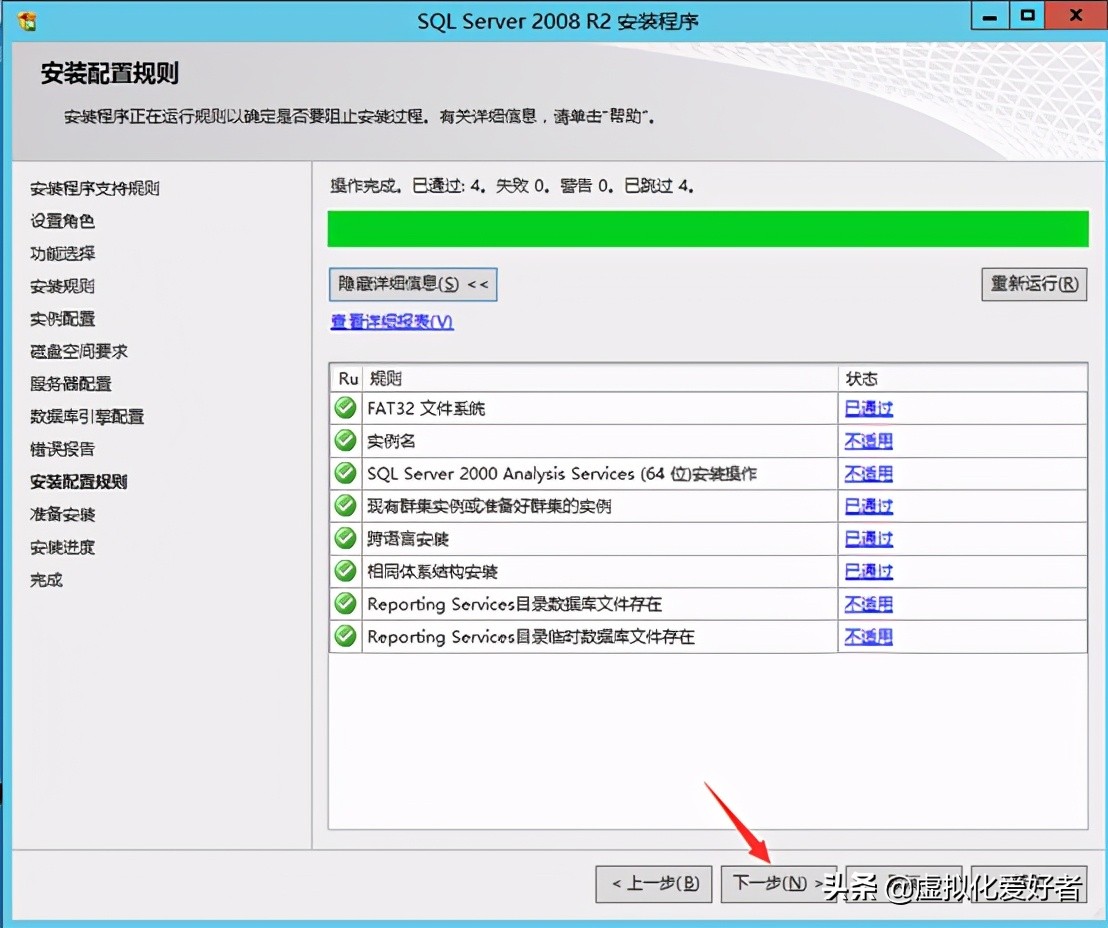Viewport: 1108px width, 928px height.
Task: Select current 安装配置规则 step in sidebar
Action: tap(78, 482)
